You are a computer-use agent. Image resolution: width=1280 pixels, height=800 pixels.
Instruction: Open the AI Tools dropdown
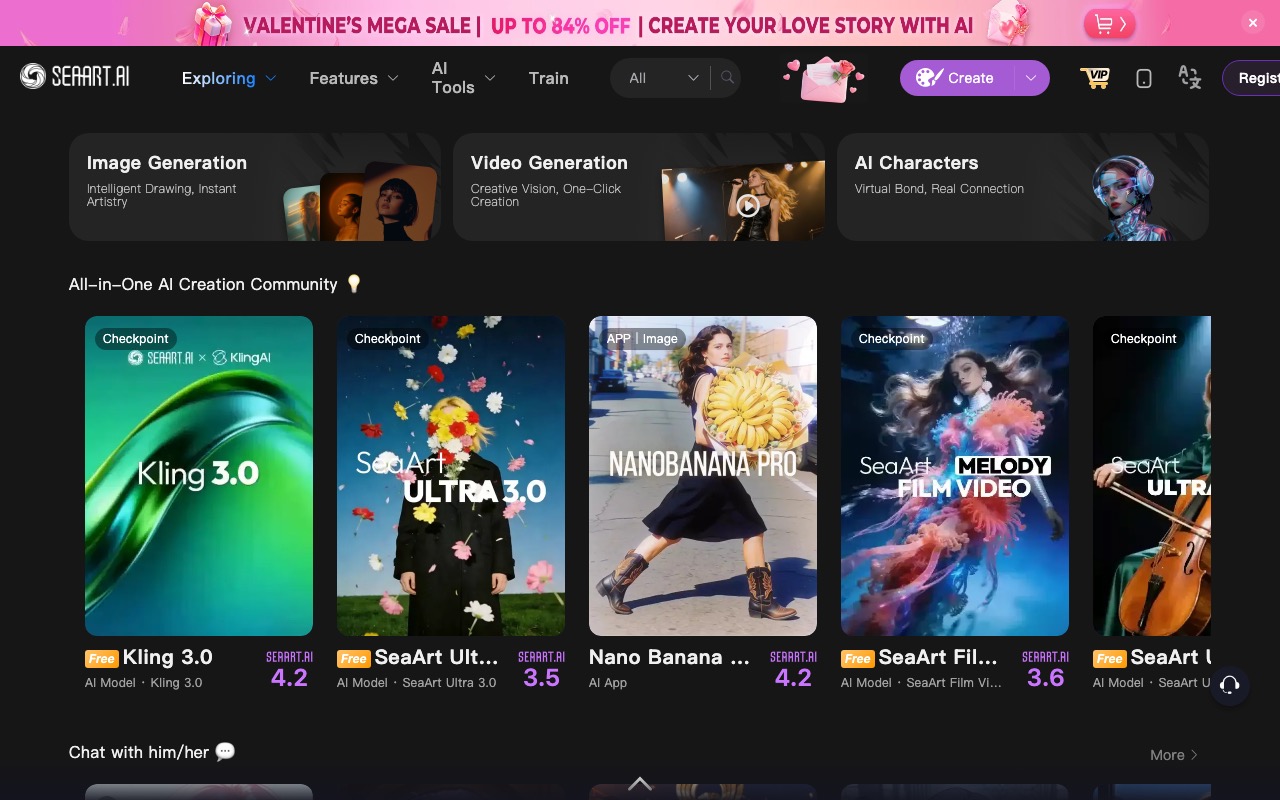pos(463,78)
